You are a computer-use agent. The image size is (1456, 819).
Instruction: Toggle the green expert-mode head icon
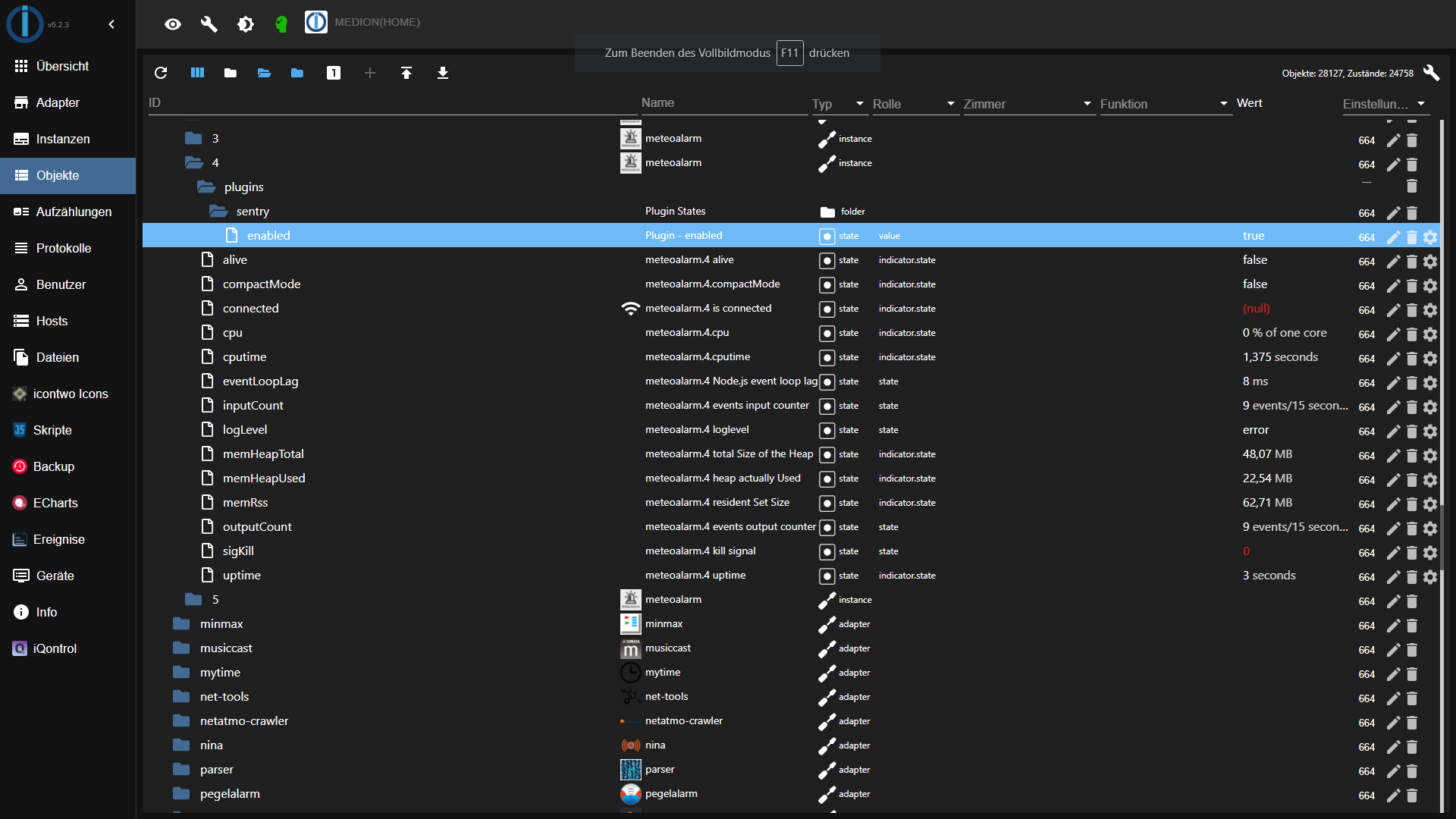click(281, 24)
